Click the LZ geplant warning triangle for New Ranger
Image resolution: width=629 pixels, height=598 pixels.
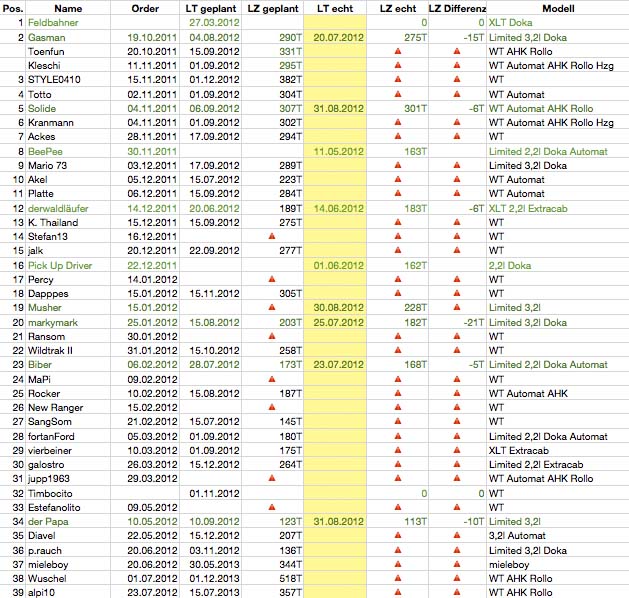[272, 407]
